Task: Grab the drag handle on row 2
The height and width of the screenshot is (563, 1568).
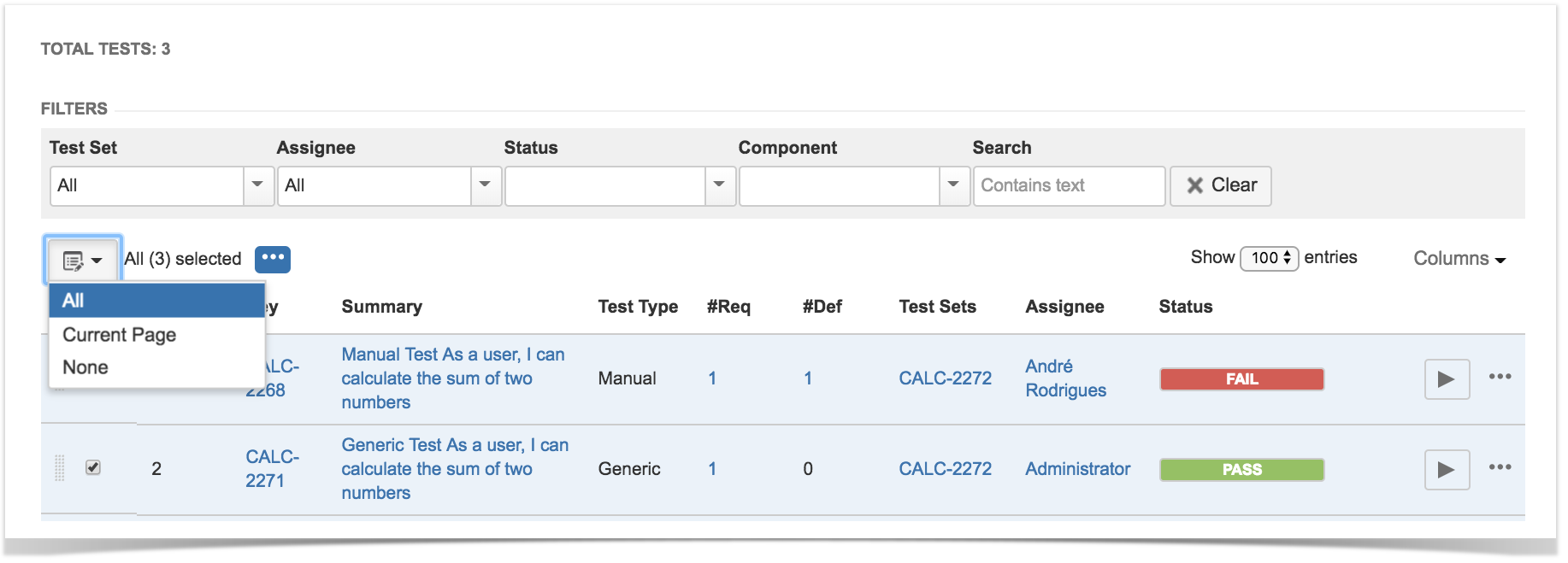Action: (60, 468)
